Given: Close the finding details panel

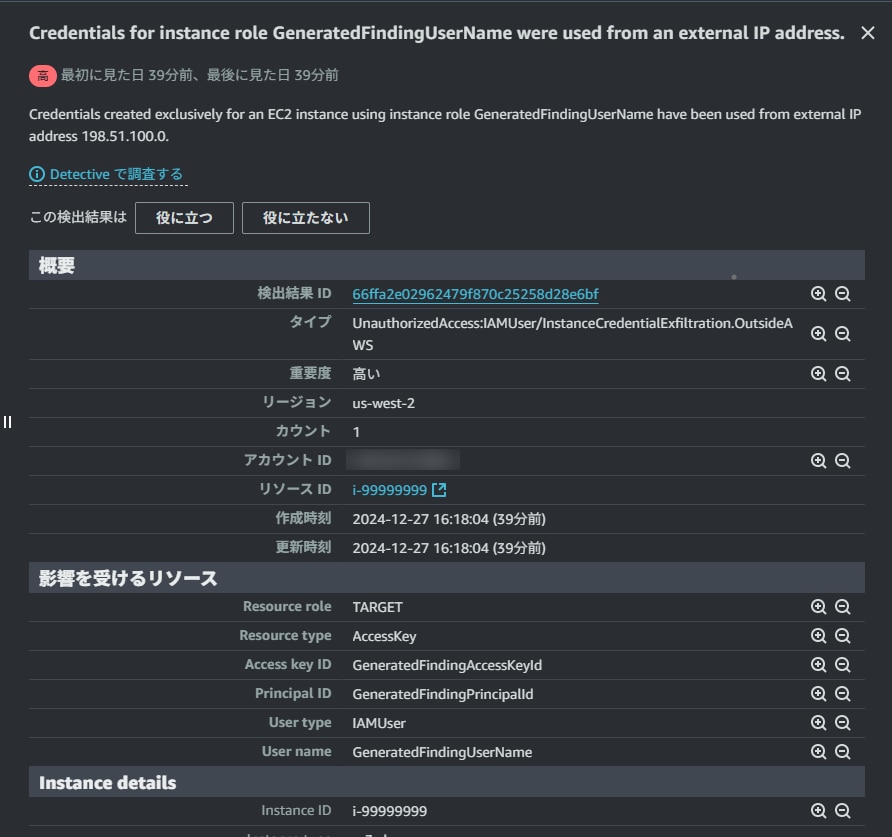Looking at the screenshot, I should point(867,33).
